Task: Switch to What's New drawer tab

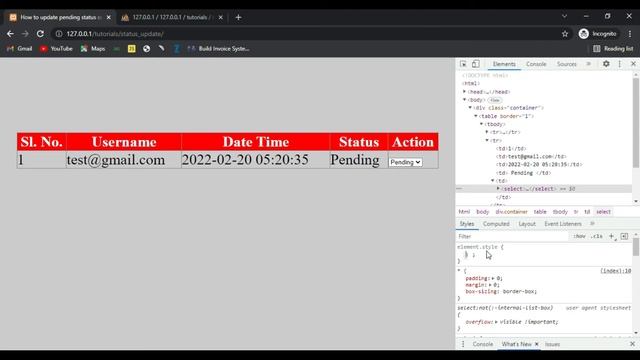Action: (x=516, y=344)
